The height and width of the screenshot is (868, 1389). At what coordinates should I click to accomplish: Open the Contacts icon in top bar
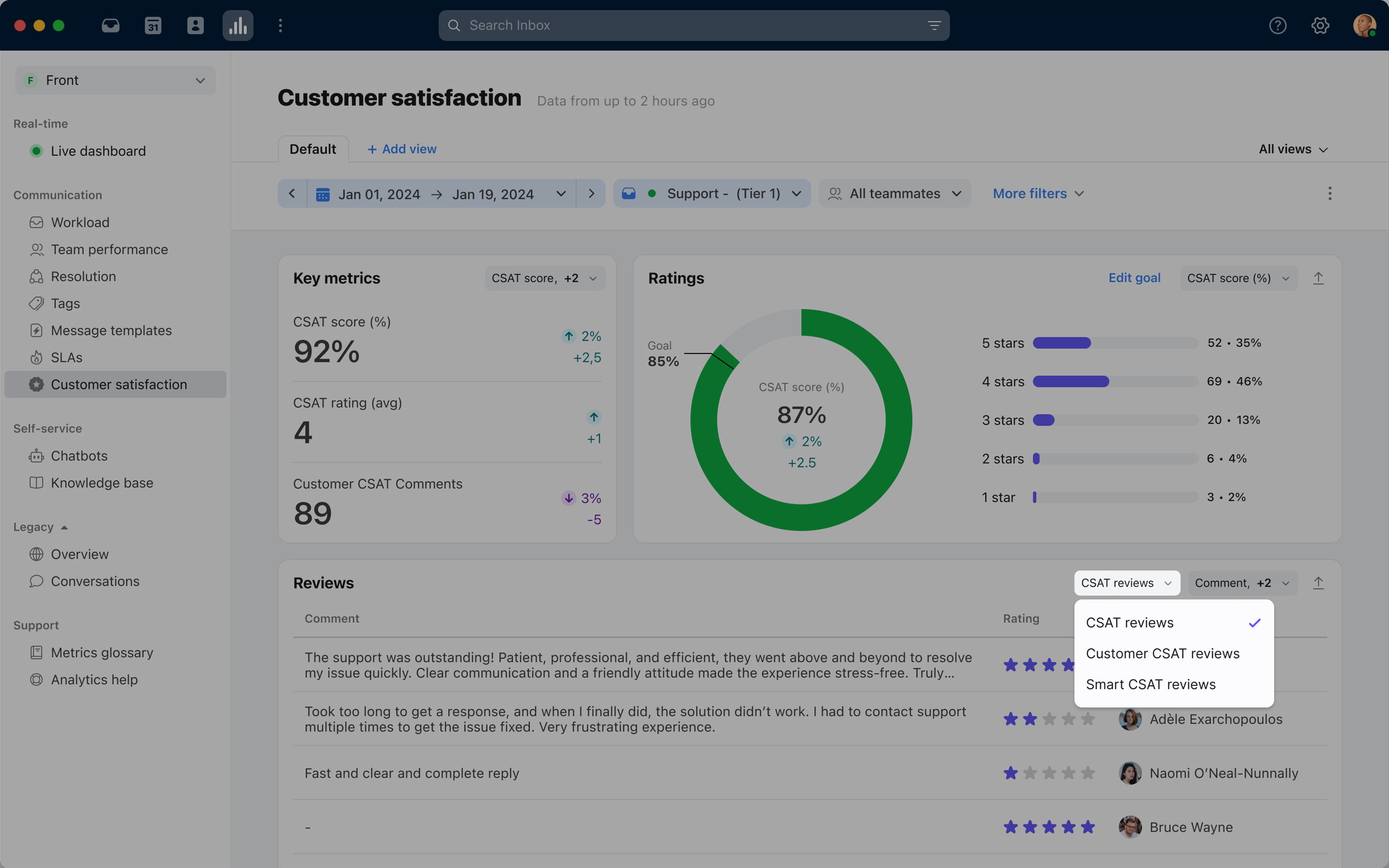(x=195, y=25)
